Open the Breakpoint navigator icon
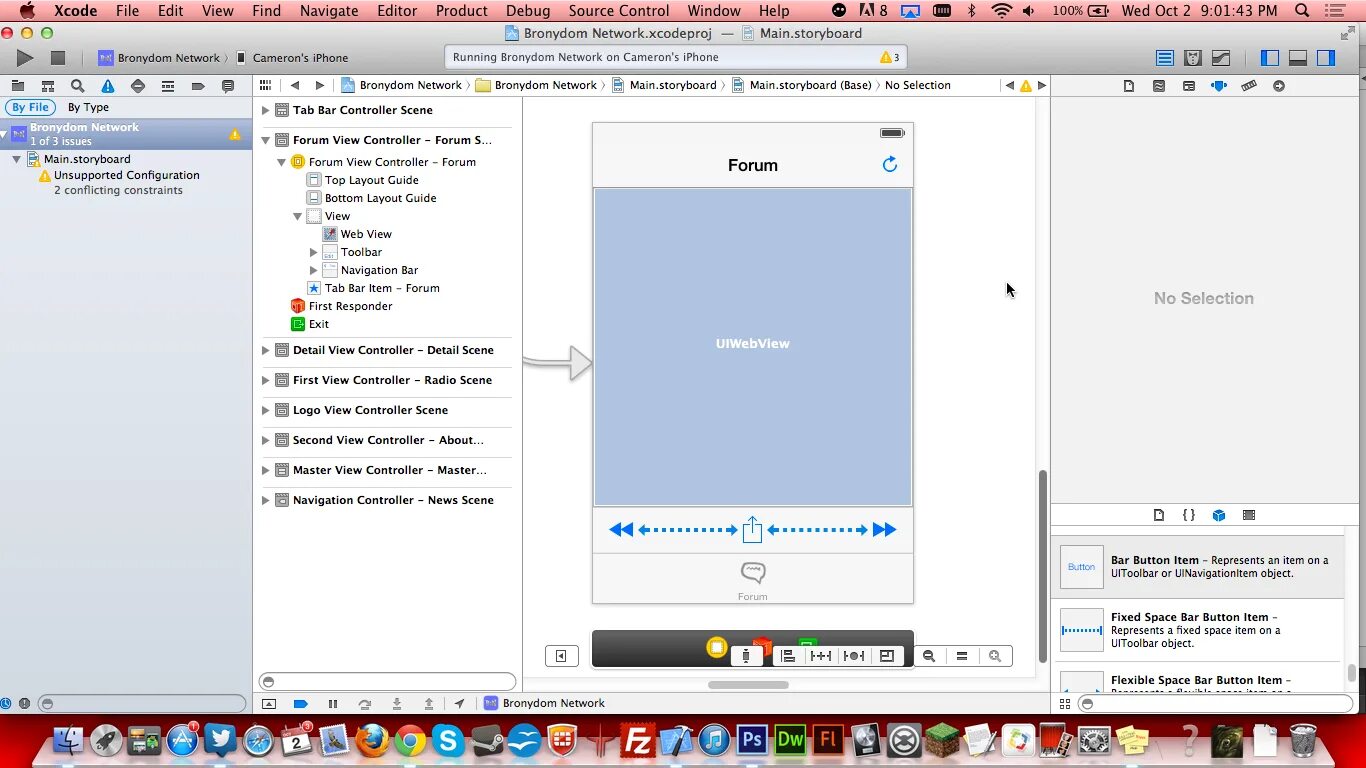This screenshot has height=768, width=1366. [x=198, y=86]
